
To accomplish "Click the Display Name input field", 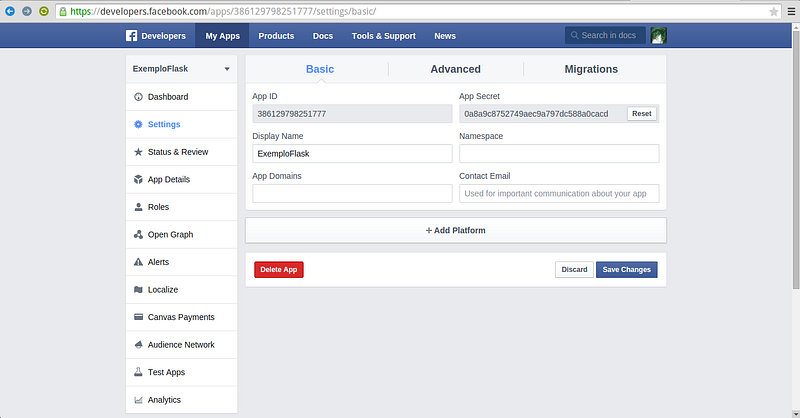I will 352,154.
